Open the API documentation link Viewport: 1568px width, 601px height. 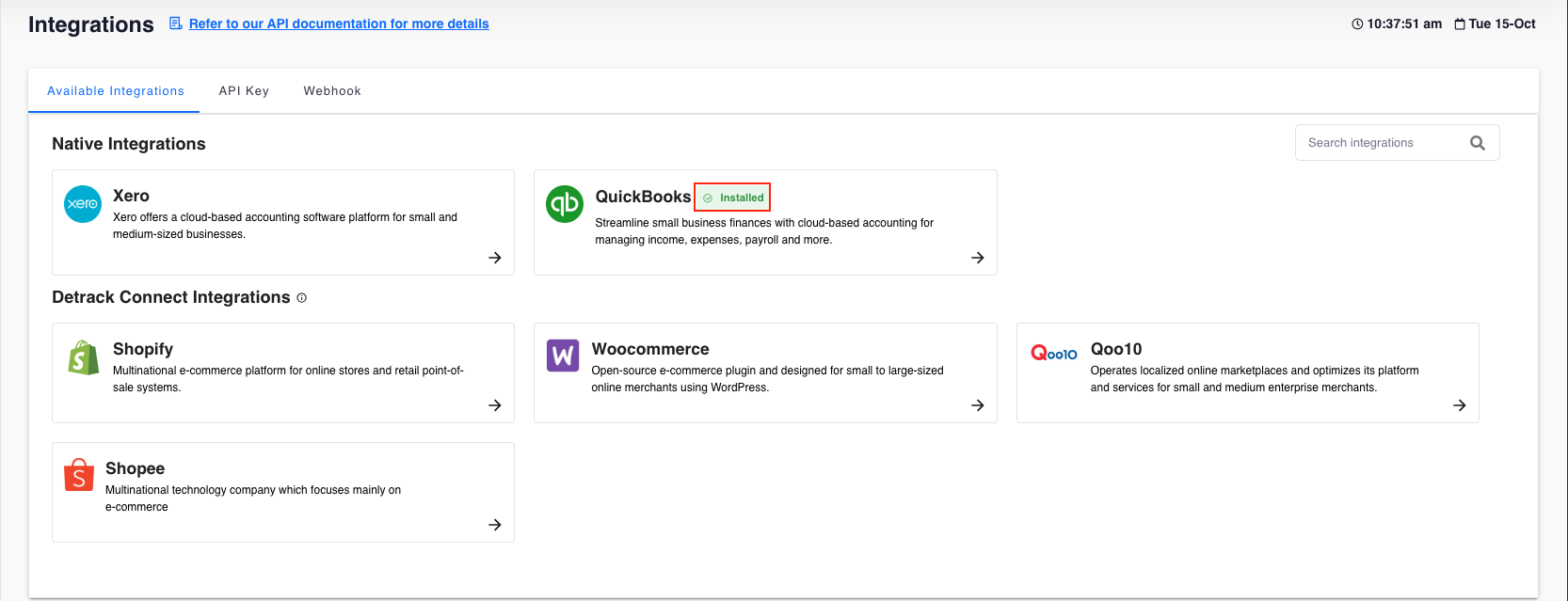[x=339, y=24]
